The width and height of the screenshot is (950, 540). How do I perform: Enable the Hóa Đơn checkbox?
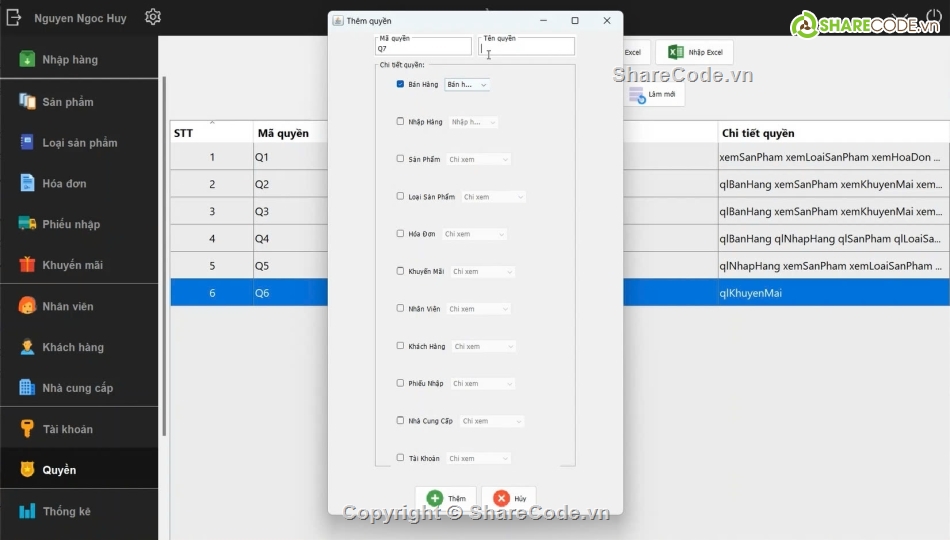[x=400, y=233]
